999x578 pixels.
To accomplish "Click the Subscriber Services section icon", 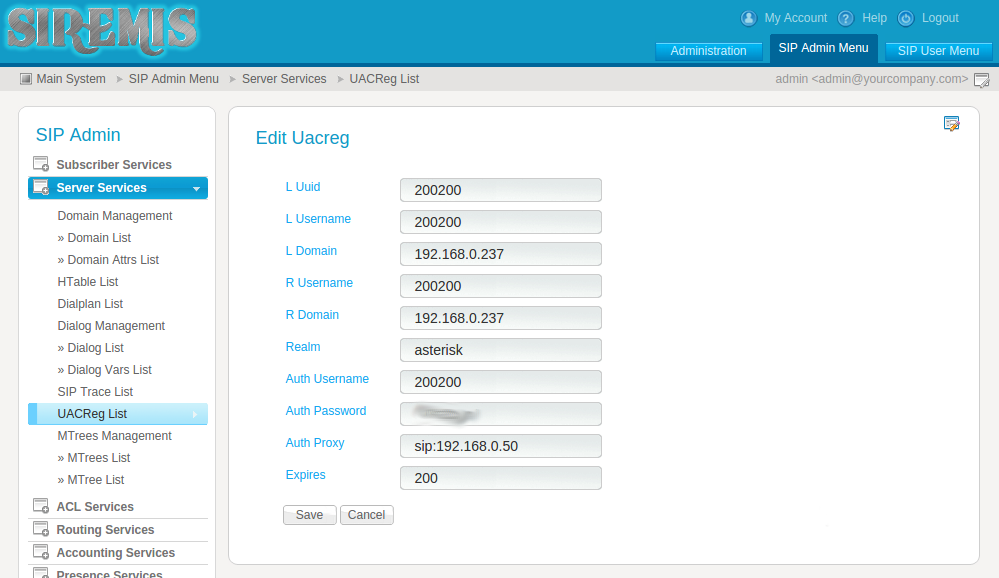I will [x=41, y=164].
